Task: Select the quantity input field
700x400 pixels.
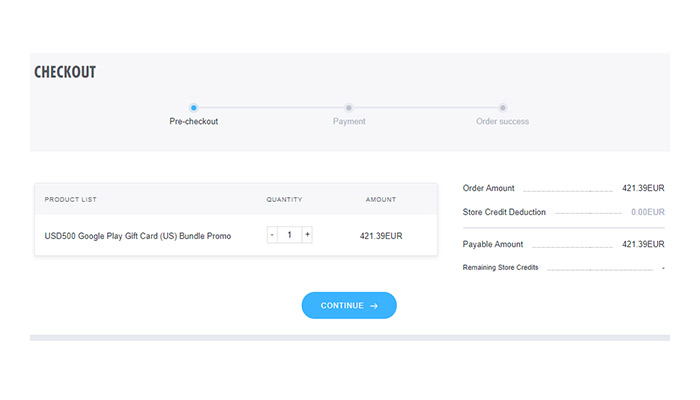Action: [x=289, y=235]
